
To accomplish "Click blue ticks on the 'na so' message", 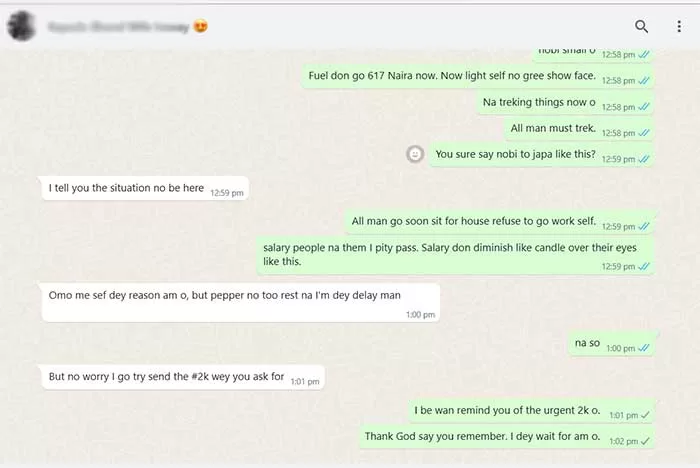I will 644,348.
